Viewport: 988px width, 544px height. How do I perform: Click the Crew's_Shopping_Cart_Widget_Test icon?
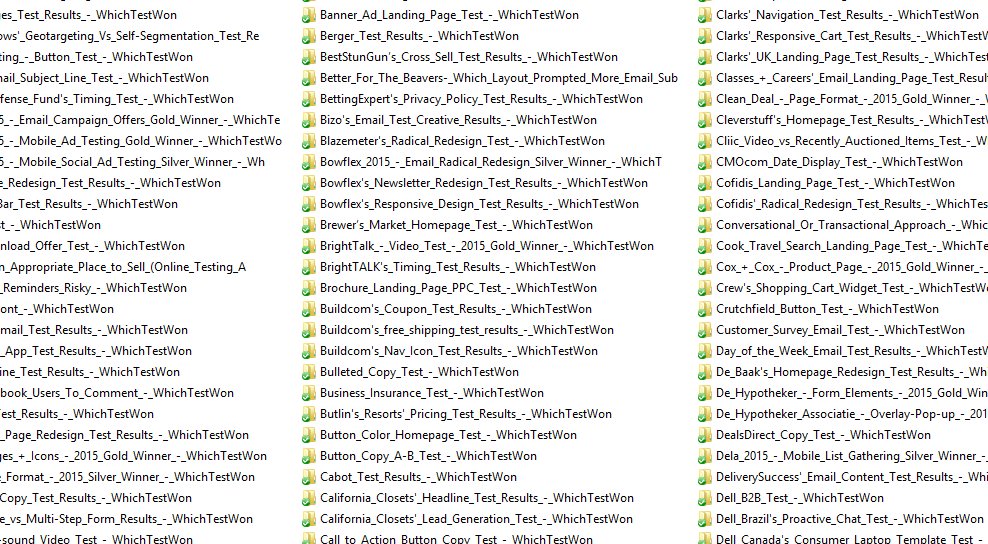(x=704, y=288)
